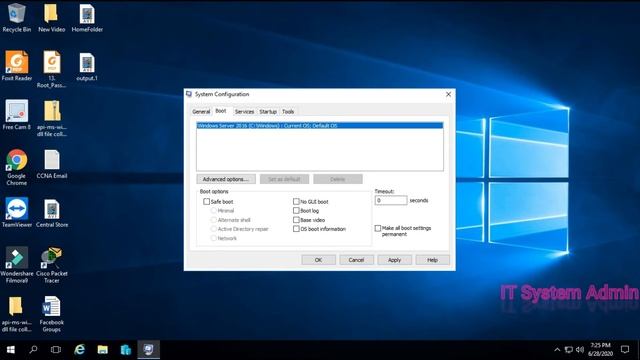The image size is (640, 360).
Task: Enable the Base video checkbox
Action: click(x=296, y=220)
